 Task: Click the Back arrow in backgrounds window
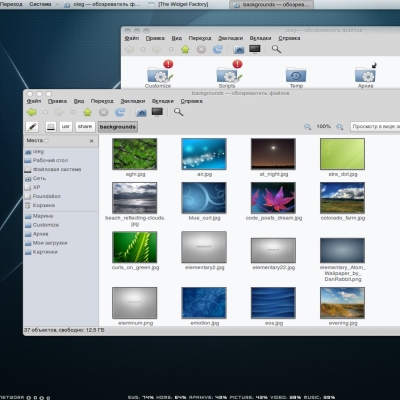(x=32, y=112)
